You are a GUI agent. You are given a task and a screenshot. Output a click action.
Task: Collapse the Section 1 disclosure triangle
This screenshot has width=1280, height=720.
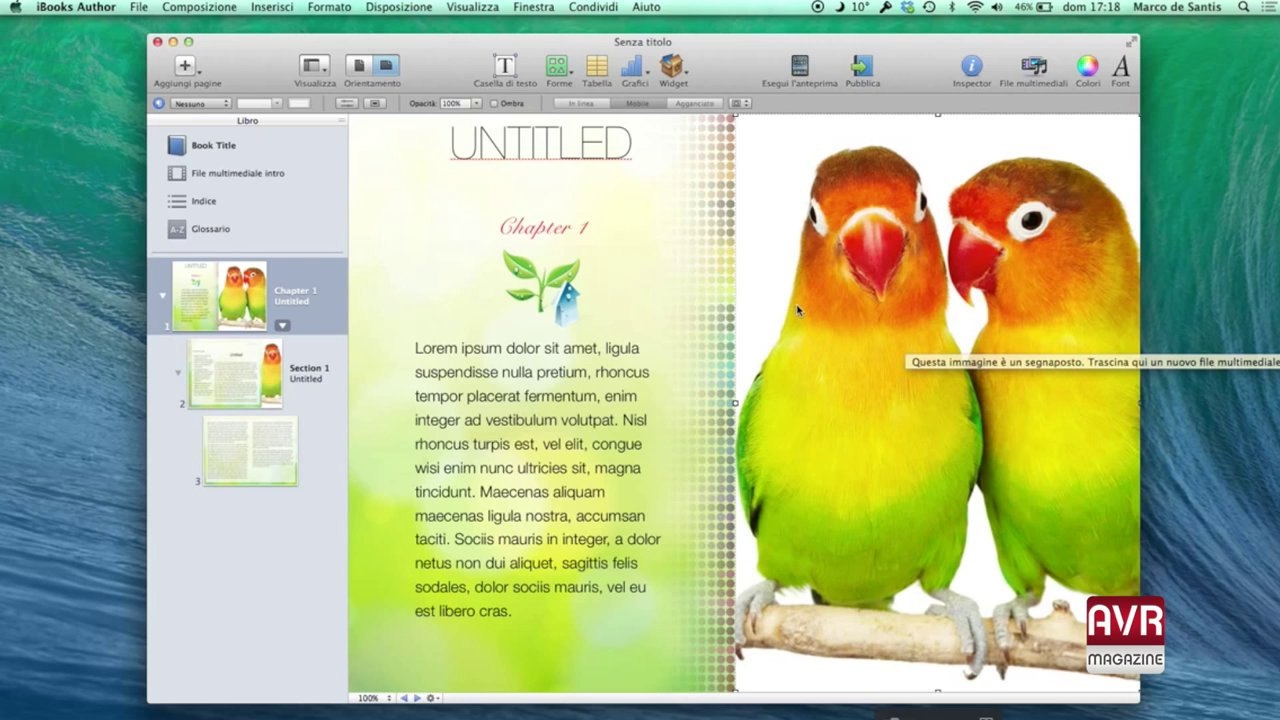[178, 373]
